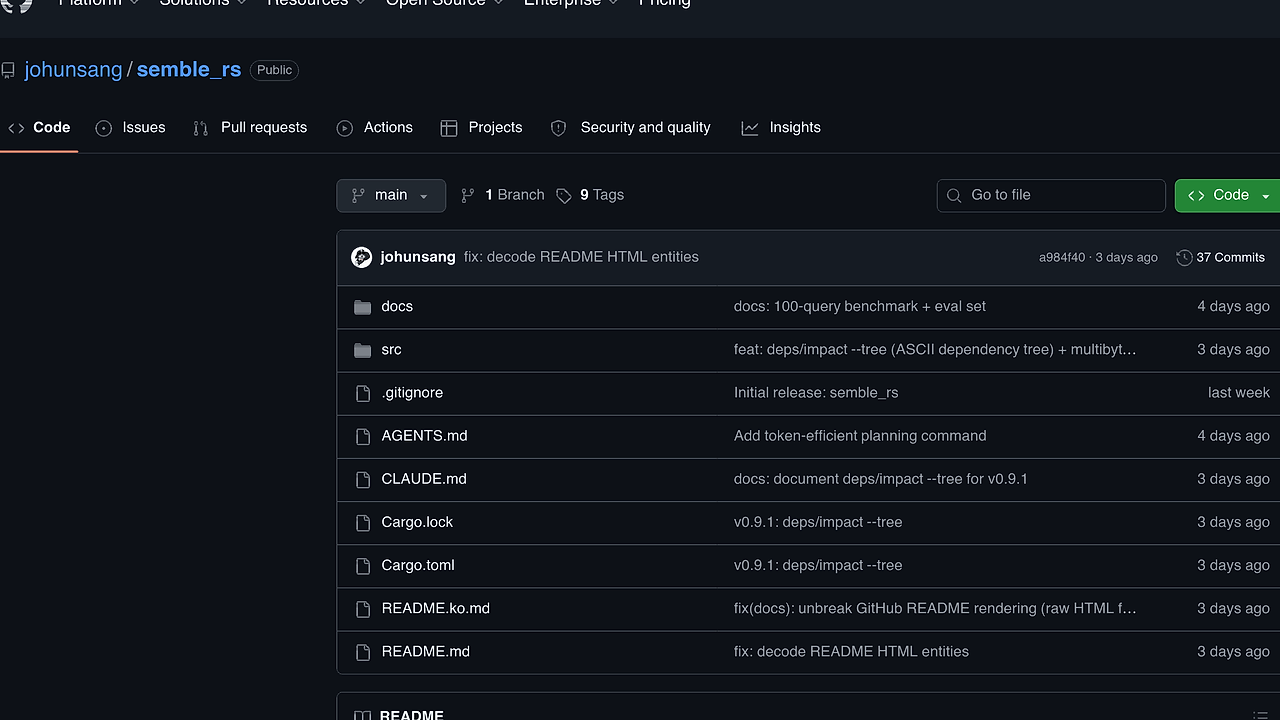Click the search icon in Go to file
1280x720 pixels.
pos(954,195)
